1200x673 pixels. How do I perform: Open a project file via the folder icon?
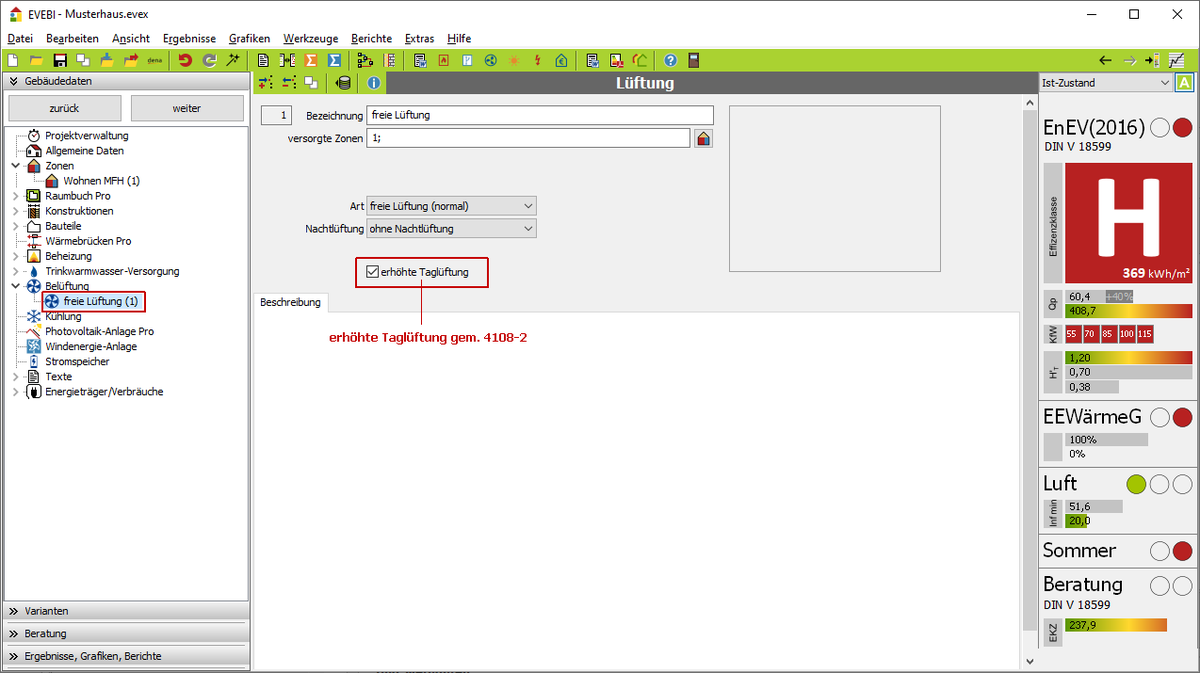pyautogui.click(x=36, y=60)
